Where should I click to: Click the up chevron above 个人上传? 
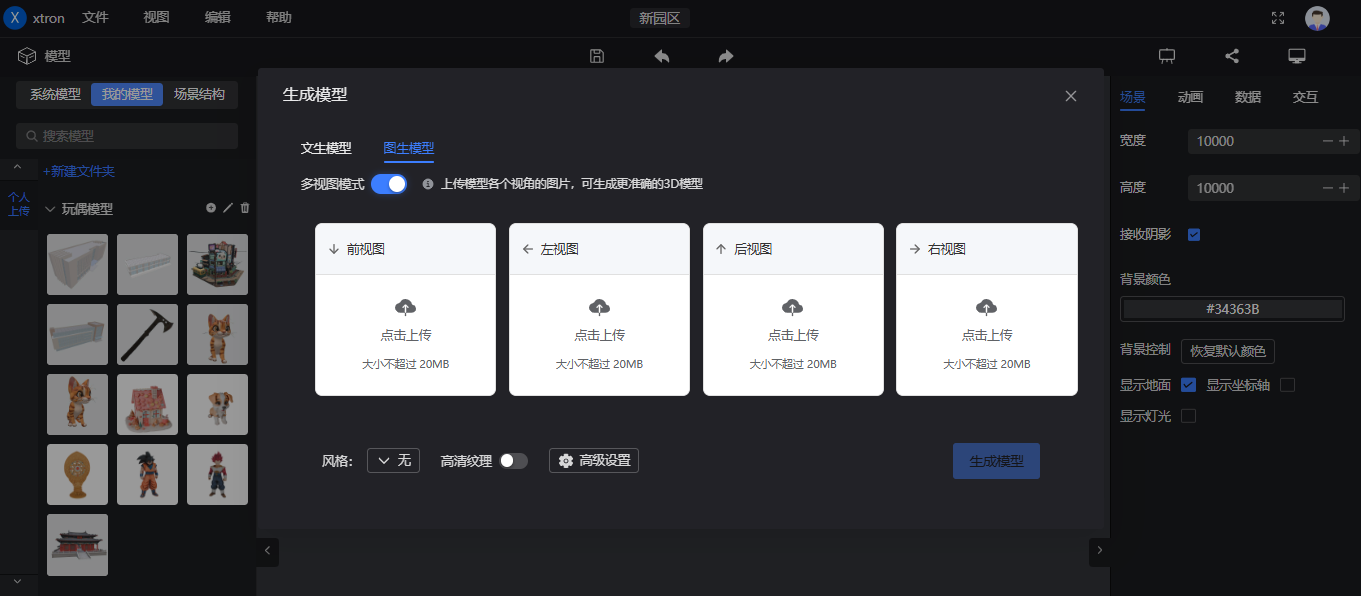point(17,167)
